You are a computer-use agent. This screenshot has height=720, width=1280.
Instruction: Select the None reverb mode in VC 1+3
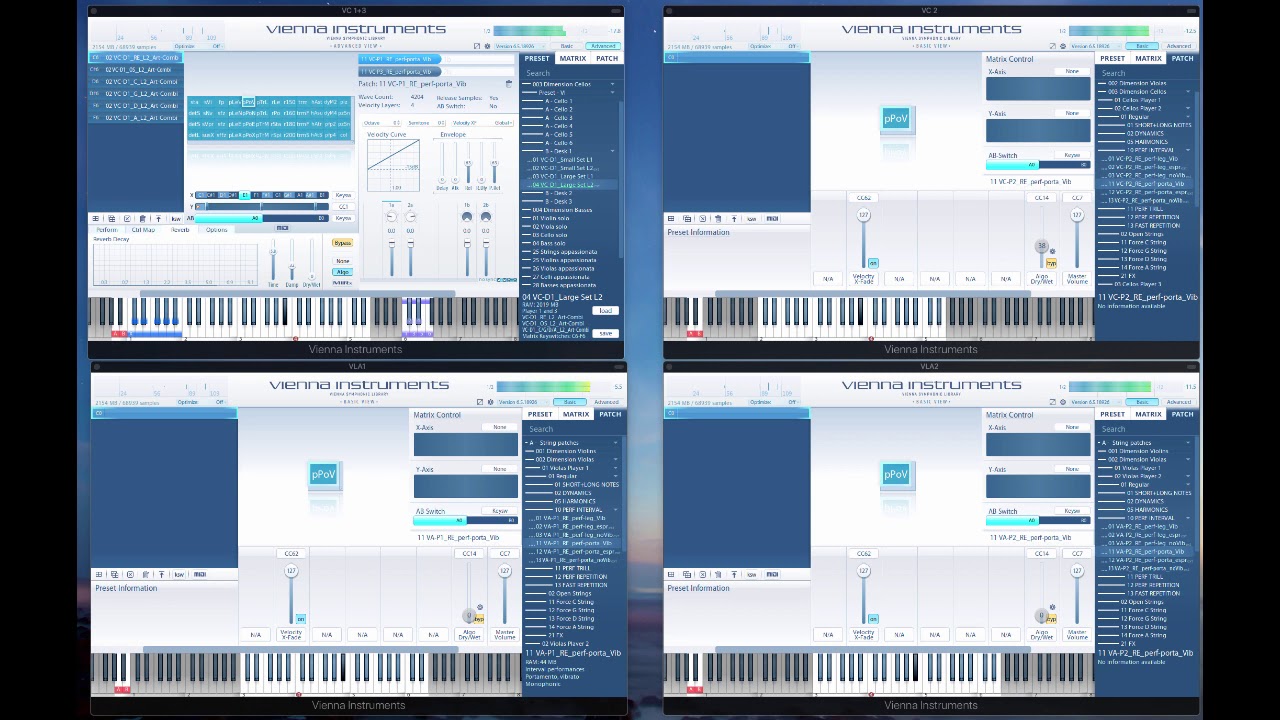coord(342,261)
